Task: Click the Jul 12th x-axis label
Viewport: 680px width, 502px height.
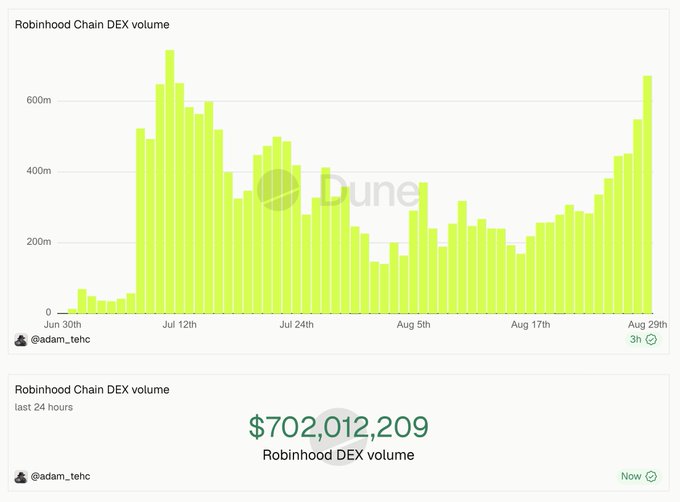Action: (180, 325)
